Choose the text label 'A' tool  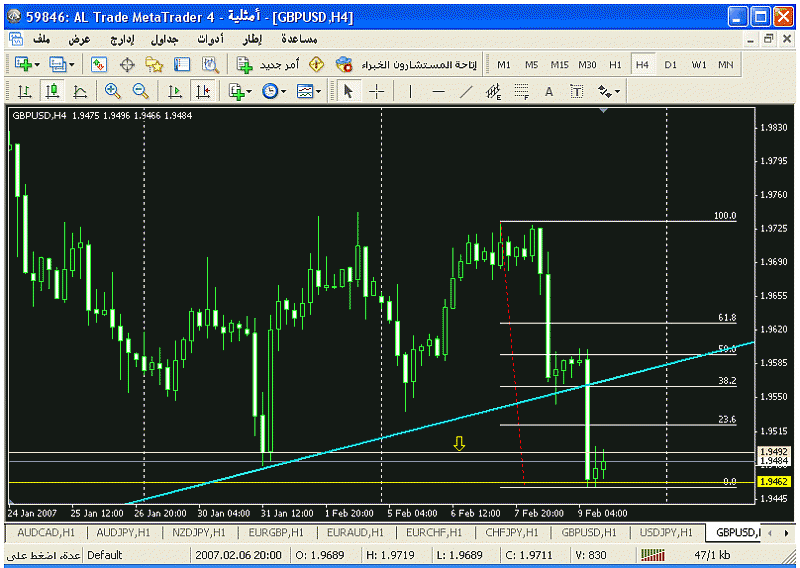tap(548, 91)
